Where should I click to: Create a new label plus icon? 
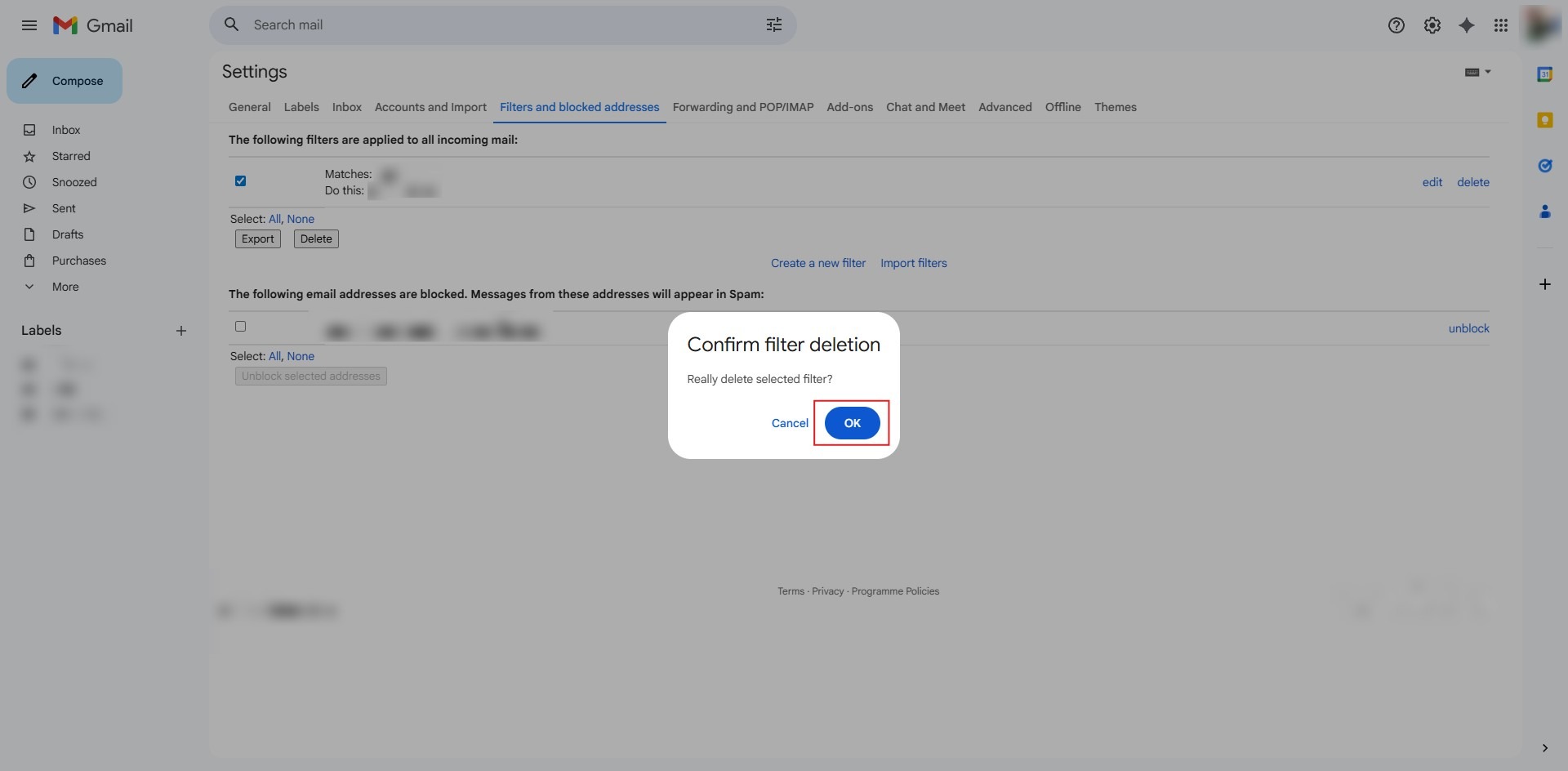181,331
